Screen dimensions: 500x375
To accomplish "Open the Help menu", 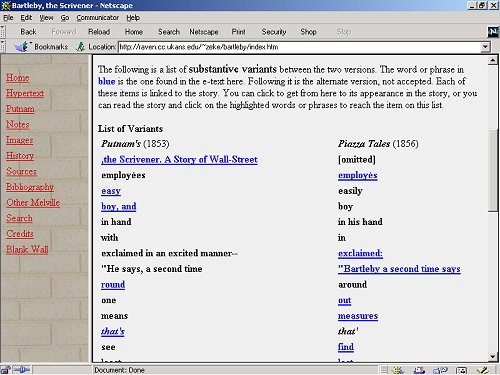I will click(133, 18).
